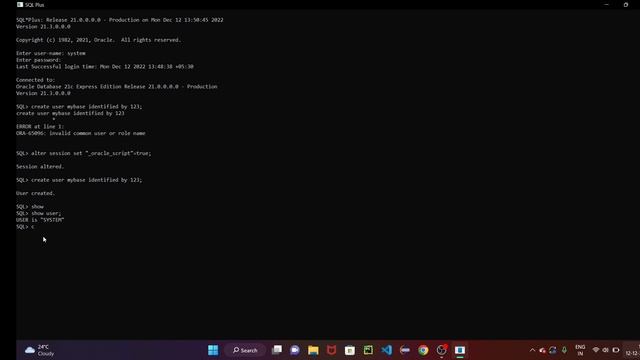
Task: Open the circular app with red badge
Action: [x=442, y=350]
